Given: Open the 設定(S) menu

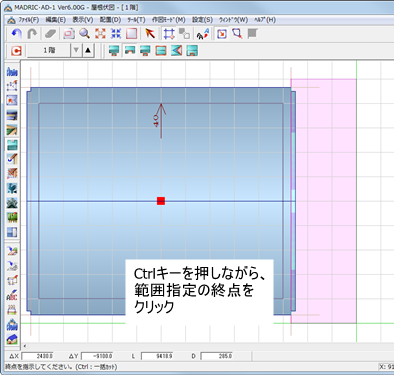Looking at the screenshot, I should [202, 20].
